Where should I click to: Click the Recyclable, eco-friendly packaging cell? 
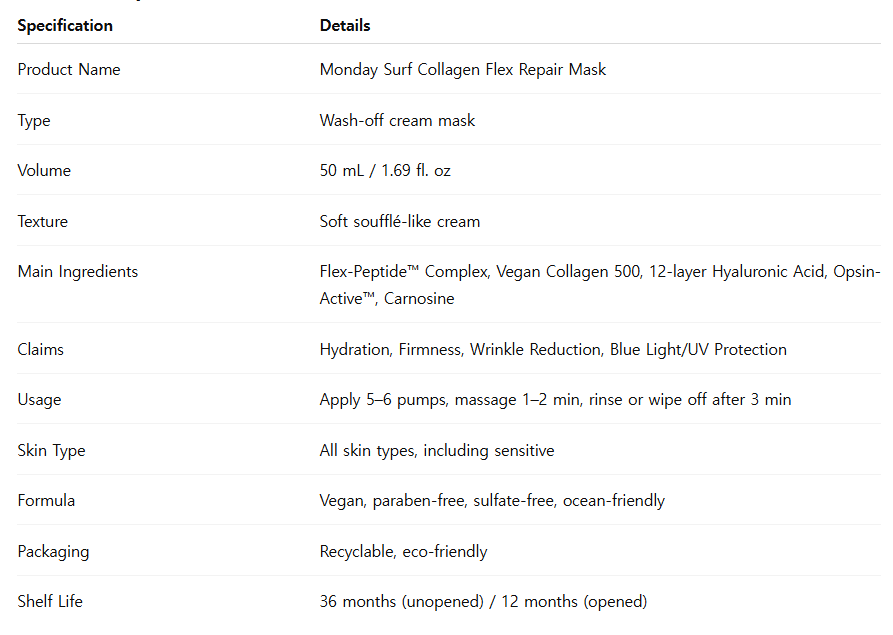(x=403, y=551)
